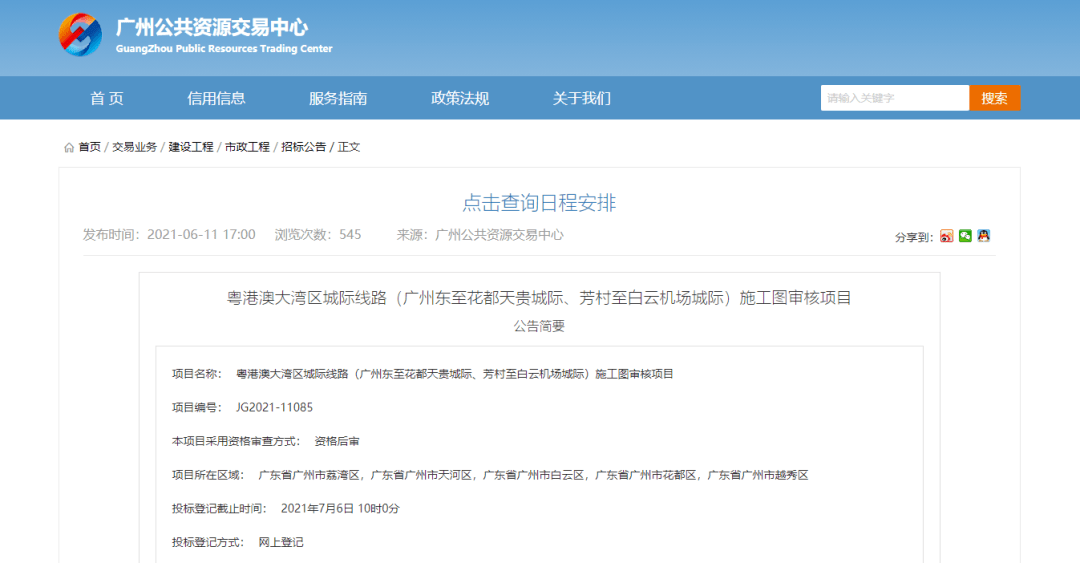Focus the 请输入关键字 search field
The height and width of the screenshot is (563, 1080).
click(895, 98)
